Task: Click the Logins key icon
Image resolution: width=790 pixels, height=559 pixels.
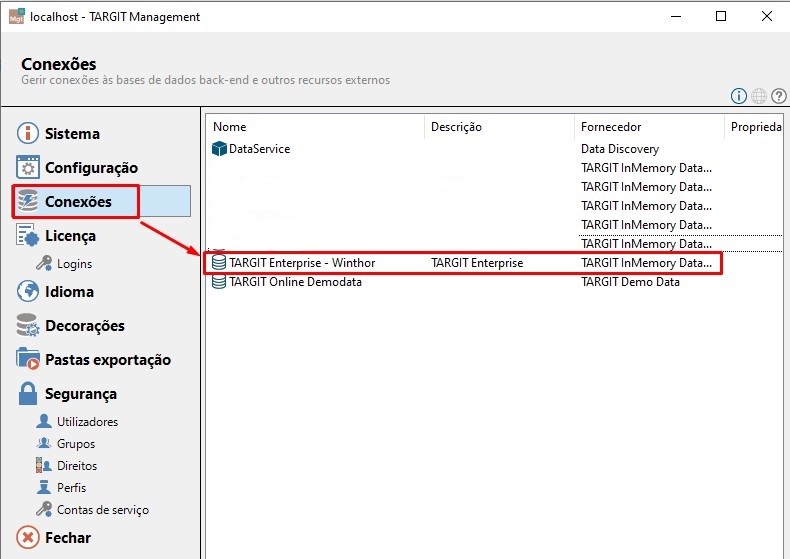Action: pos(44,263)
